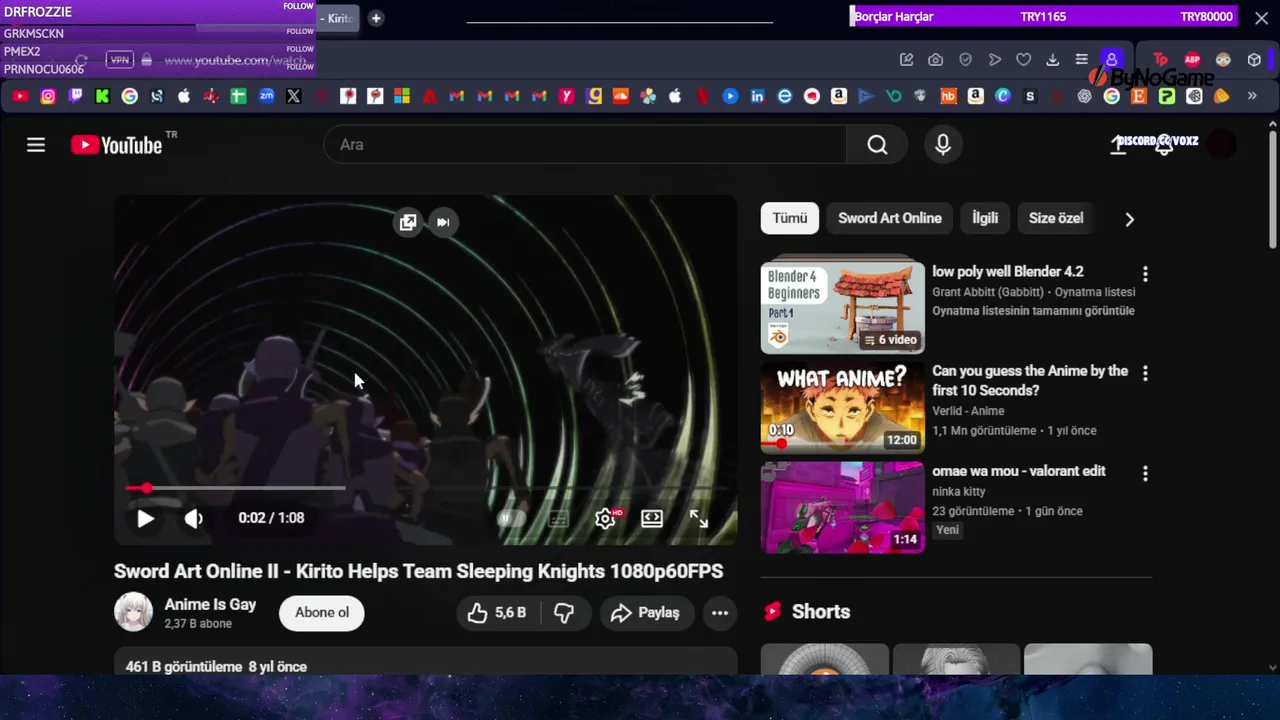The height and width of the screenshot is (720, 1280).
Task: Play the video with the play button
Action: 145,518
